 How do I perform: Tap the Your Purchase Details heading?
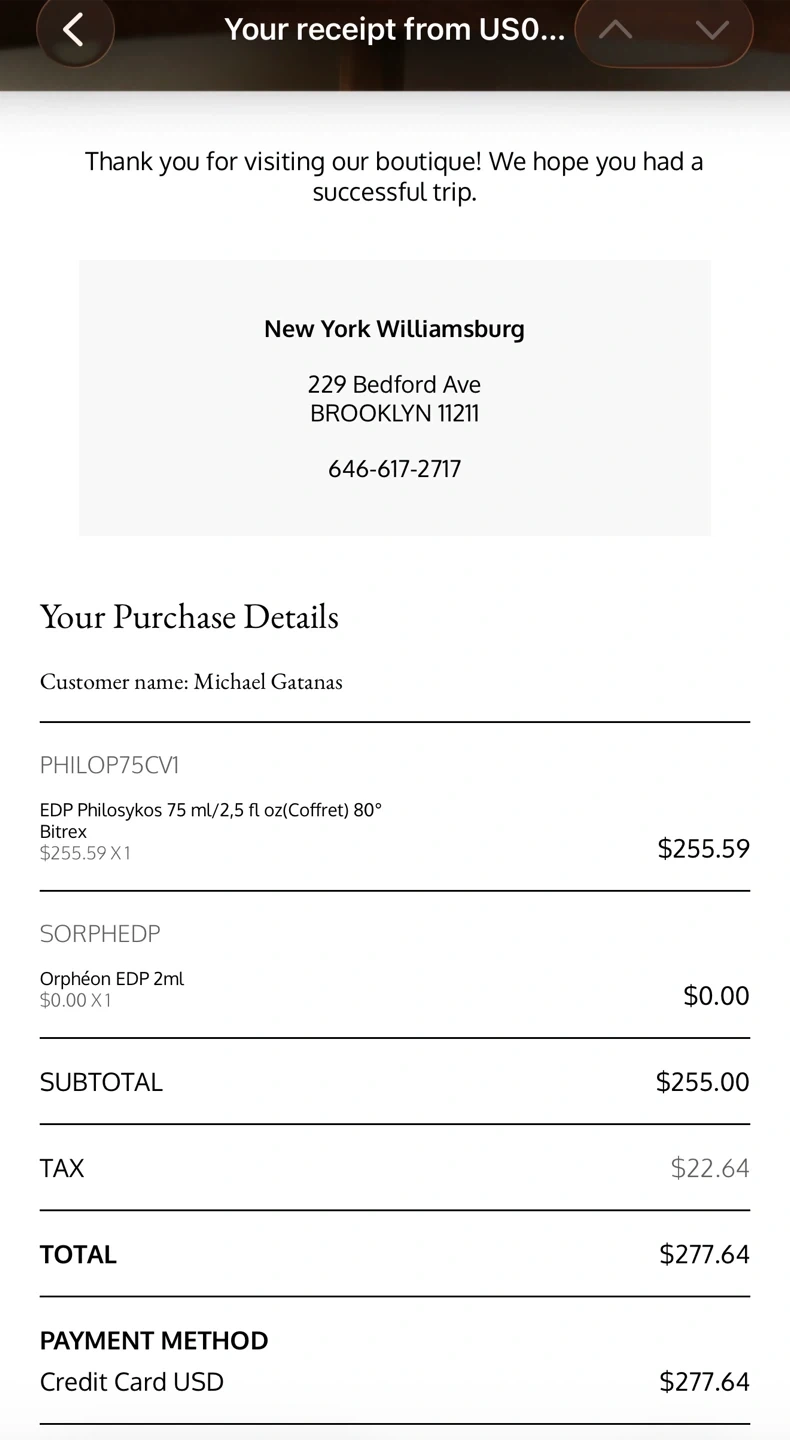coord(189,617)
